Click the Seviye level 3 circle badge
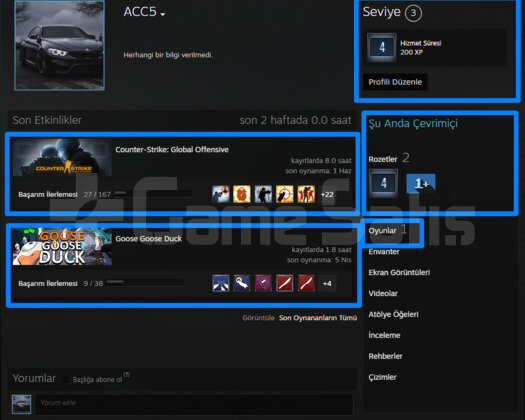Viewport: 525px width, 420px height. pyautogui.click(x=413, y=13)
